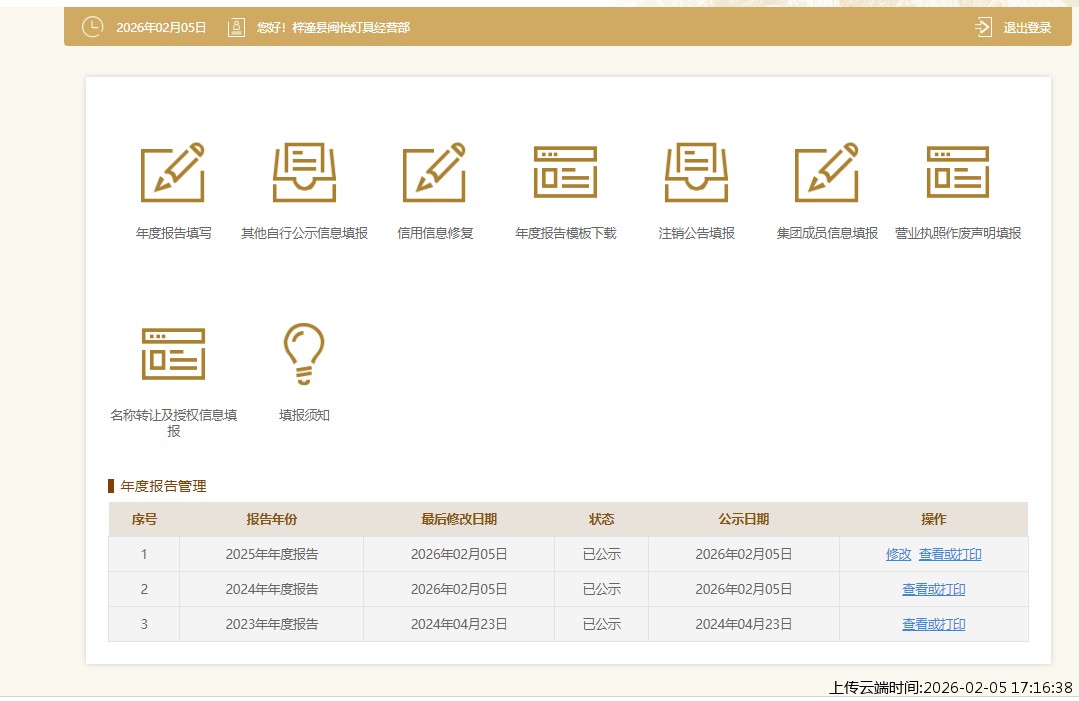
Task: Open the 营业执照作废声明填报 icon
Action: point(957,172)
